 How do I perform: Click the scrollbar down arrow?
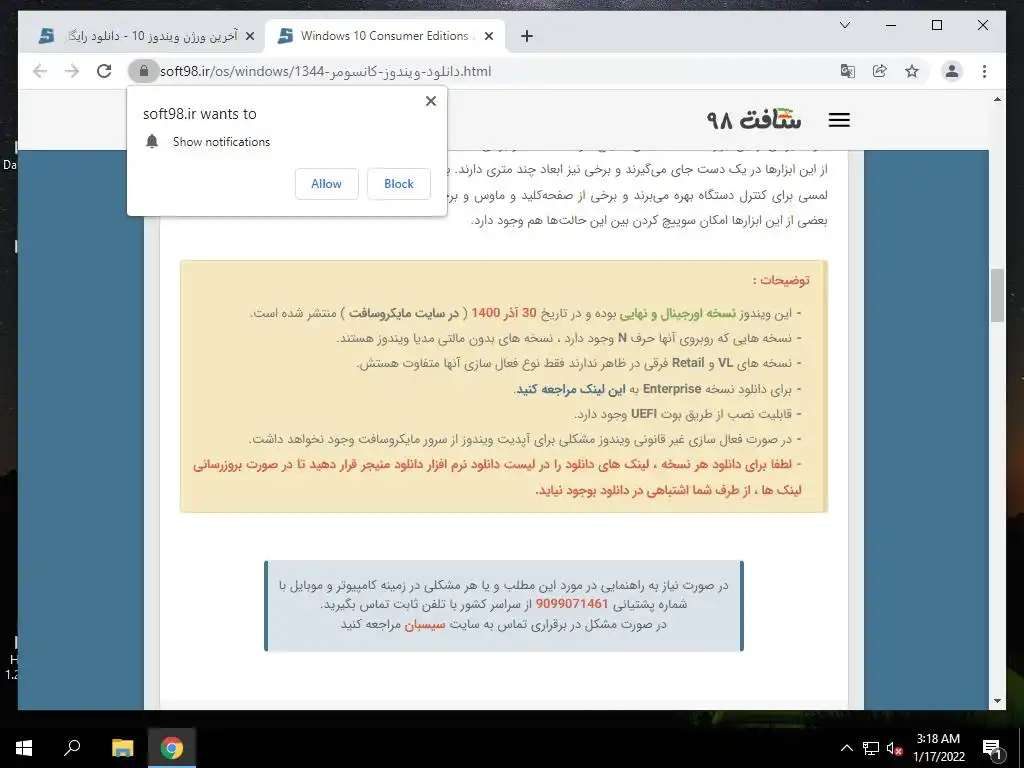click(997, 701)
